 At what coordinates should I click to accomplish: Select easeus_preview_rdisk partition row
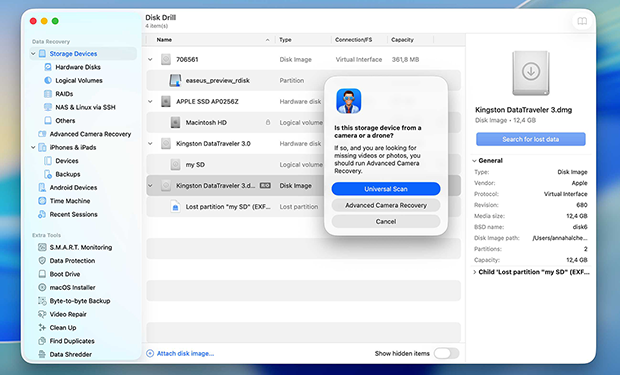pos(303,80)
